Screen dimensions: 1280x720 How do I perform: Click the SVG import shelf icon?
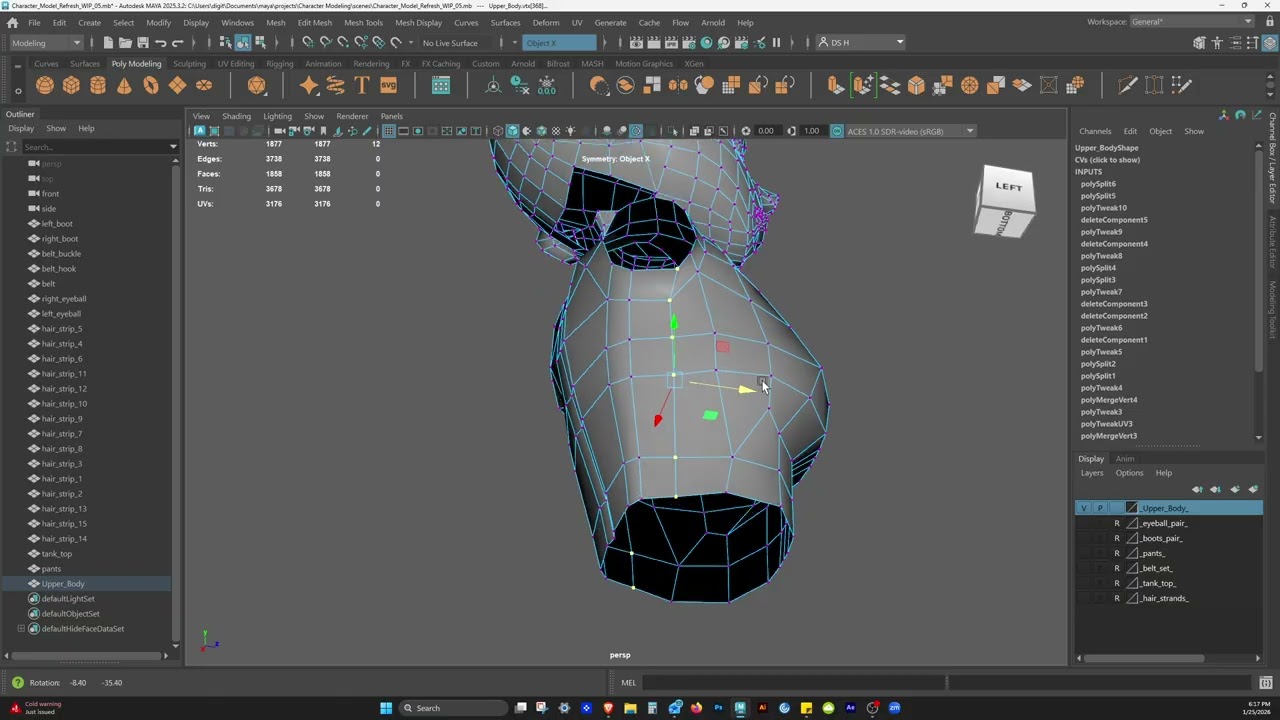pos(388,86)
